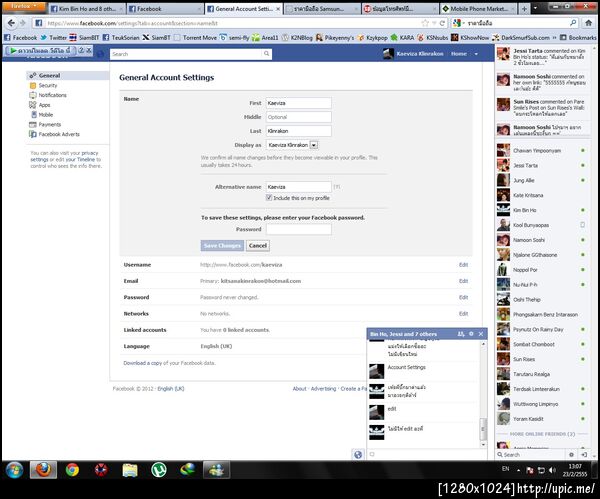Click the volume speaker tray icon
Screen dimensions: 600x499
[552, 470]
